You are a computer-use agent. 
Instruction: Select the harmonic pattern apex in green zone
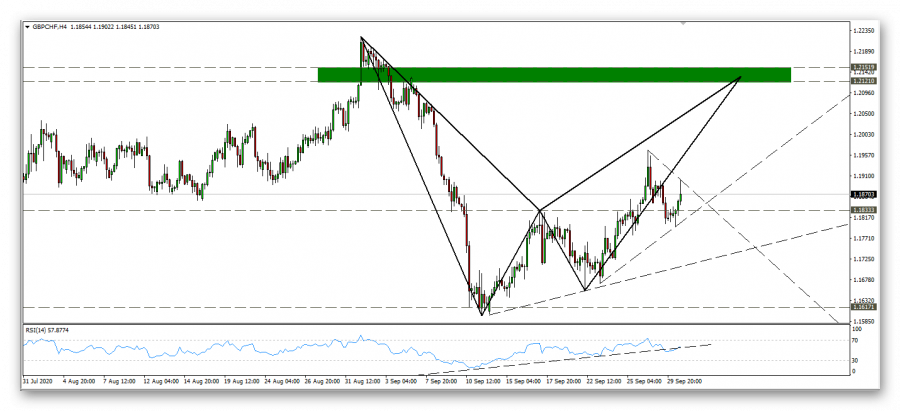742,76
